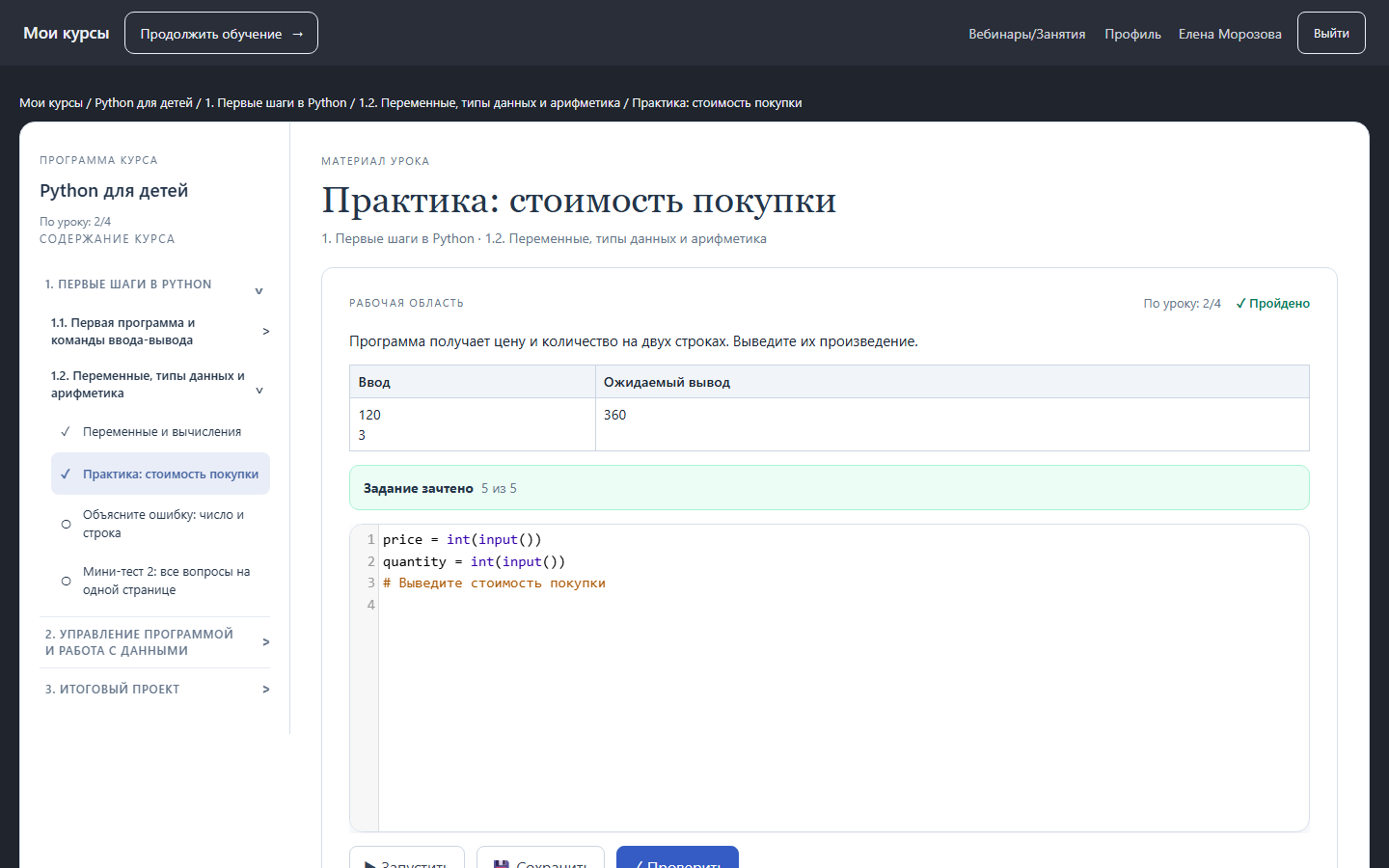
Task: Click 2. Управление программой и работа с данными
Action: tap(139, 642)
